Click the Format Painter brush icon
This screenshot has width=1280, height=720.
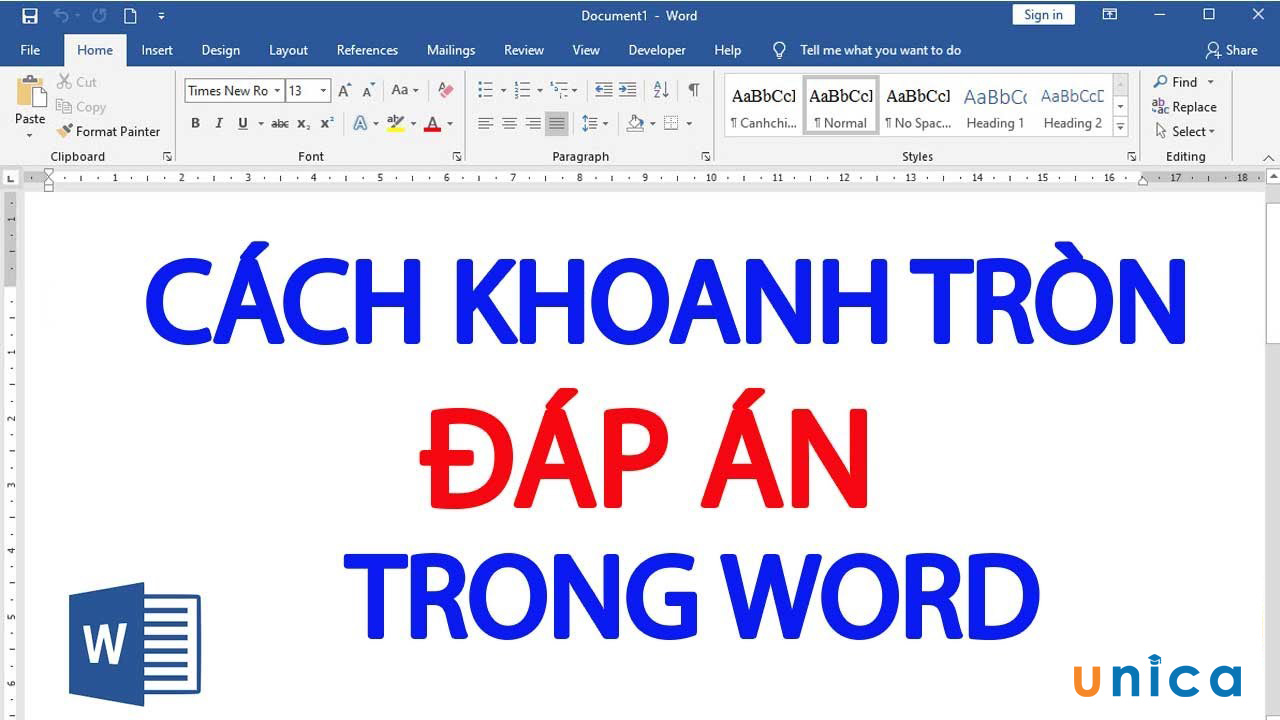coord(65,131)
